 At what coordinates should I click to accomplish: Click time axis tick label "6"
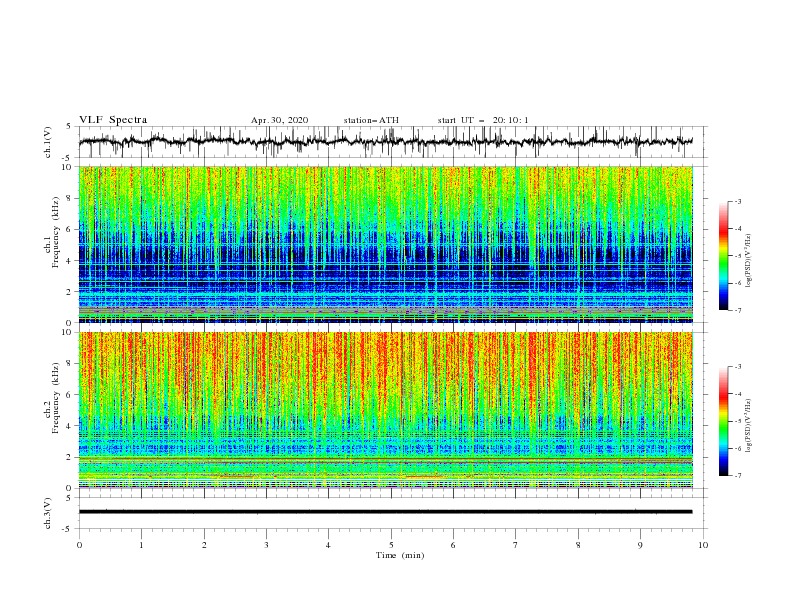tap(453, 545)
